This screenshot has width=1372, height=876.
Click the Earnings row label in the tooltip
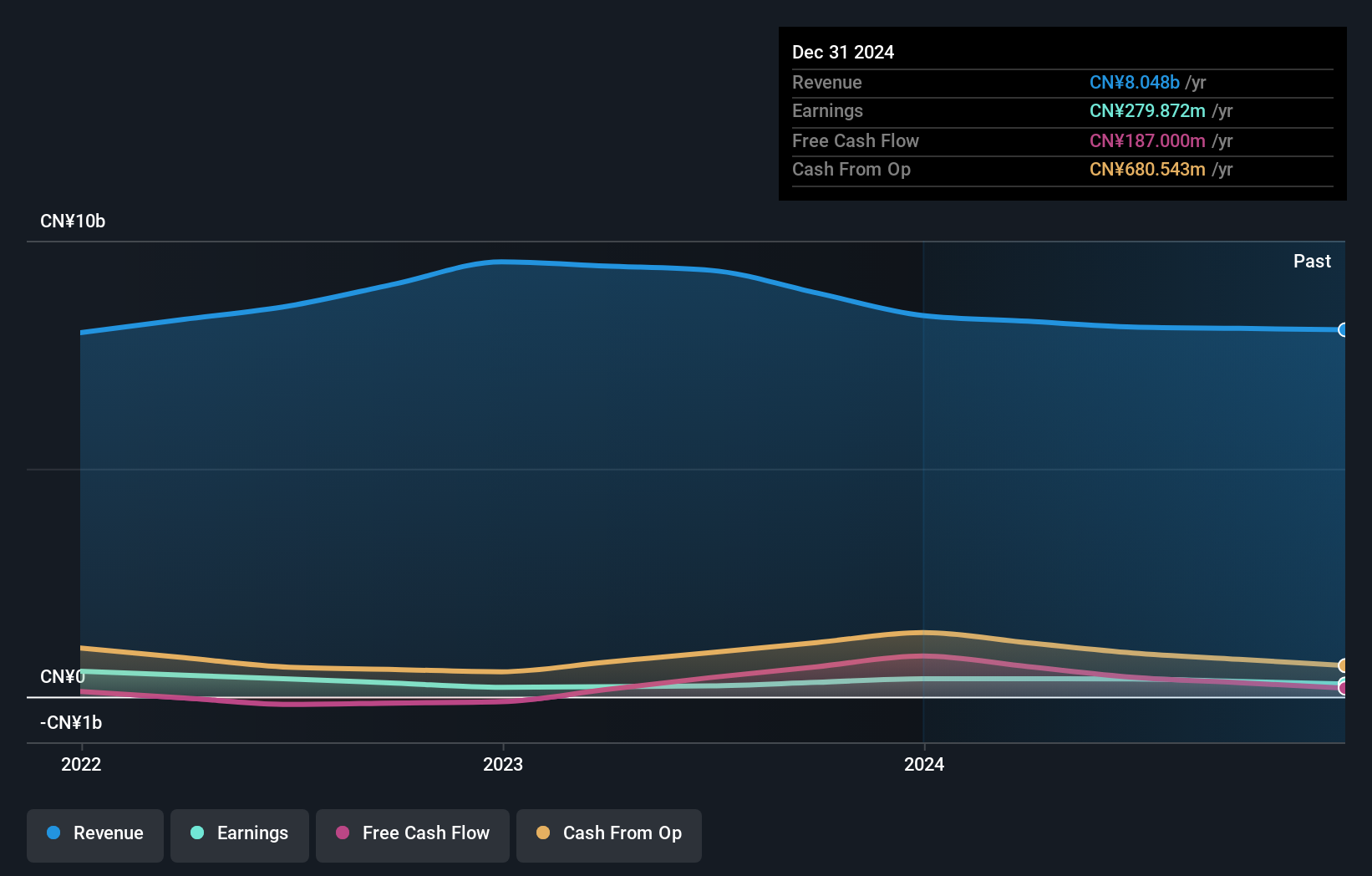[x=827, y=110]
